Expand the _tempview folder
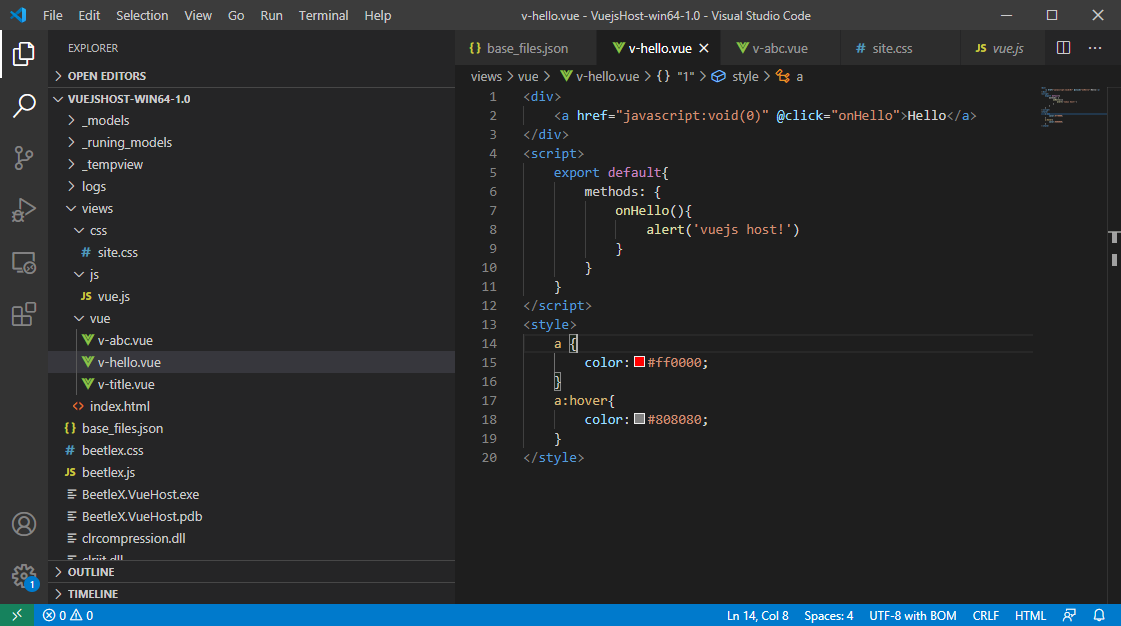1121x626 pixels. [251, 164]
